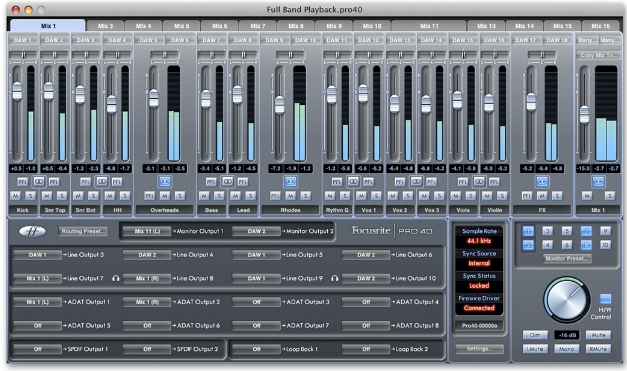Enable the Dim monitor button

[535, 335]
